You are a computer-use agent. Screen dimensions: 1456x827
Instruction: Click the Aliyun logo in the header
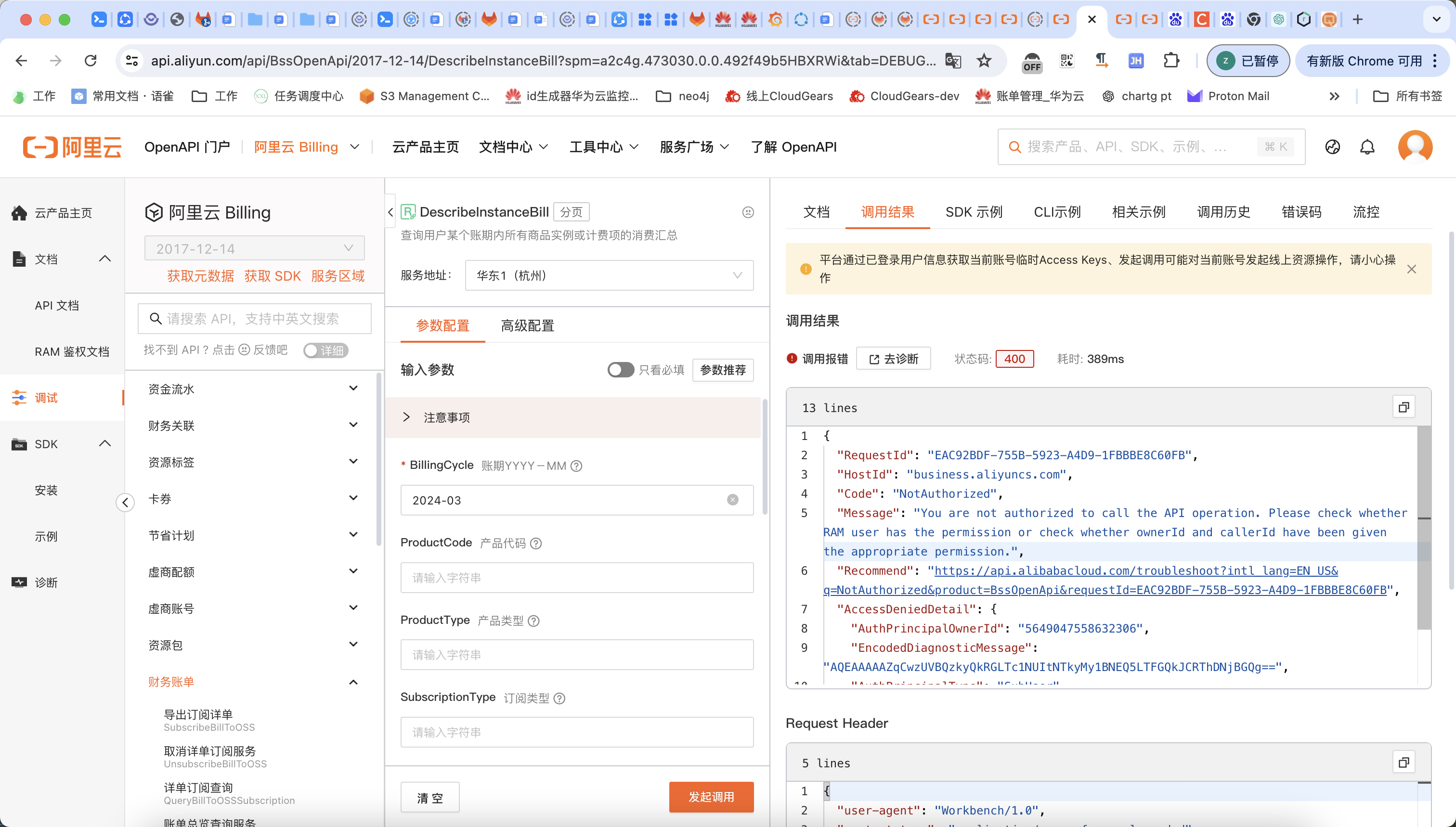tap(72, 146)
